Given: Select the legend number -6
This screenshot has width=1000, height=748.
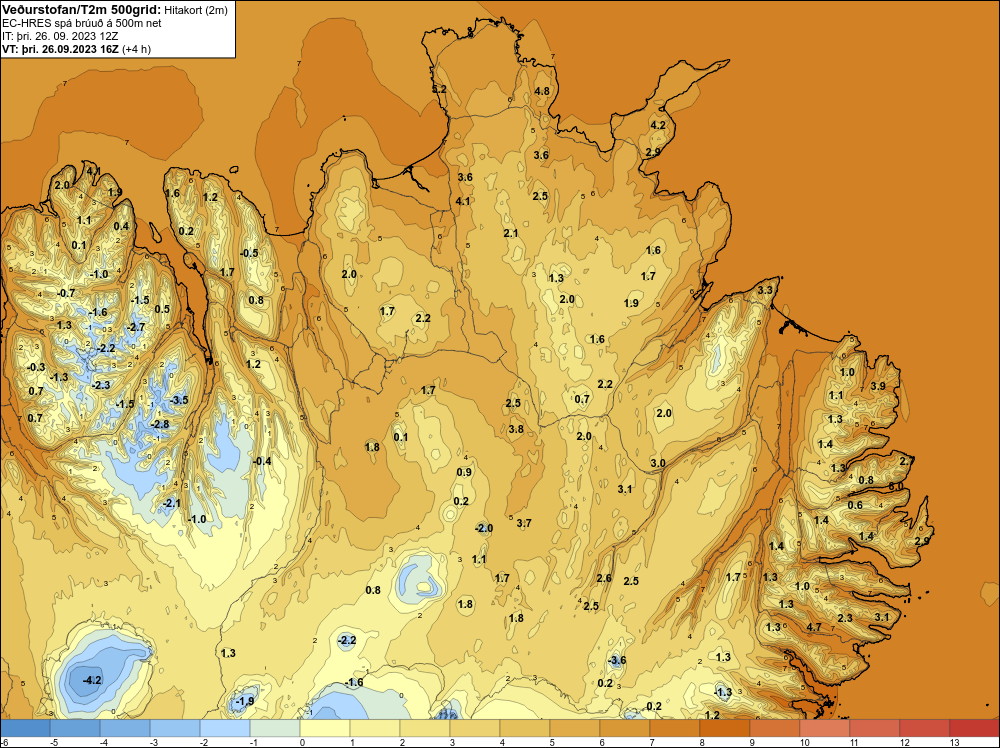Looking at the screenshot, I should point(5,742).
